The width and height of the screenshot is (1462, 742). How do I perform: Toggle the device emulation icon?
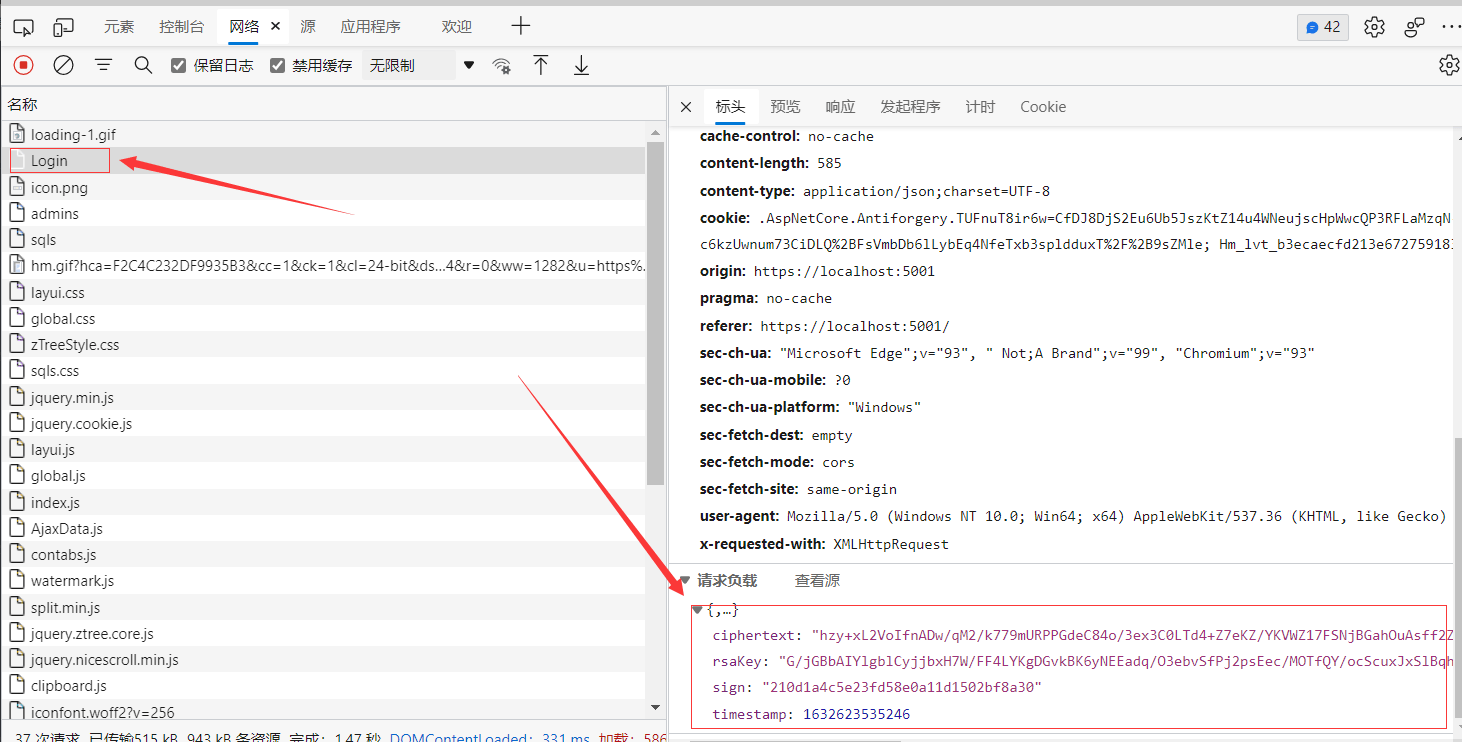(x=64, y=27)
